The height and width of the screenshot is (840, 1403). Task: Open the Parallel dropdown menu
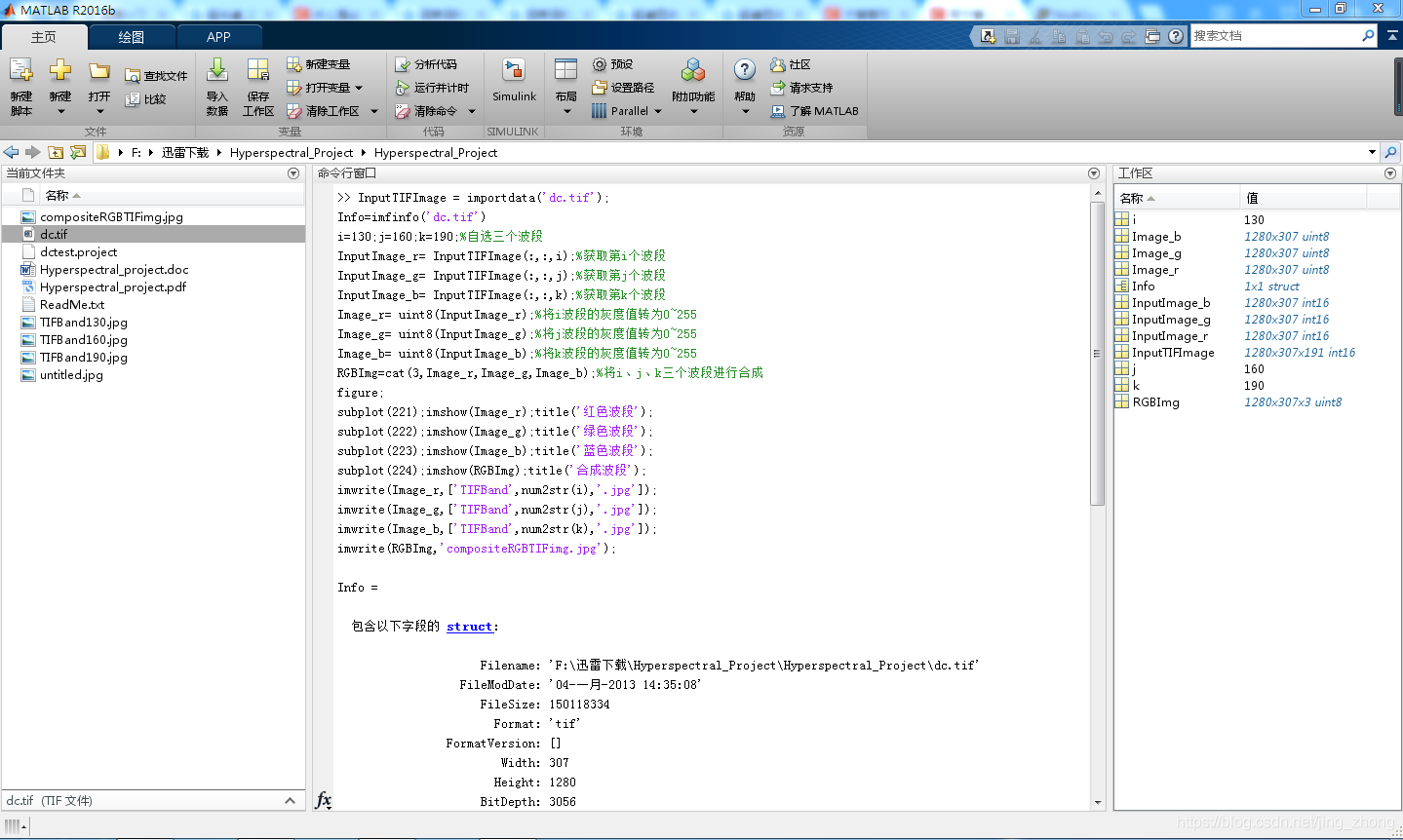click(658, 111)
